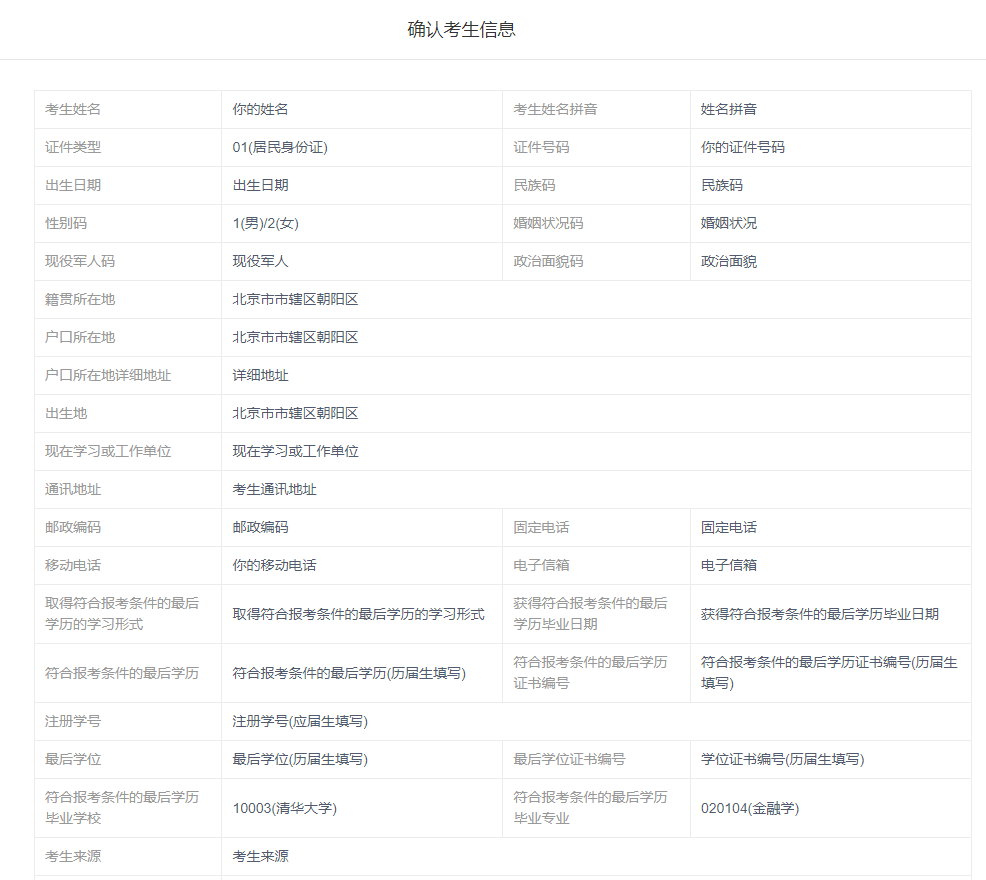
Task: Click the 户口所在地 label cell
Action: point(128,337)
